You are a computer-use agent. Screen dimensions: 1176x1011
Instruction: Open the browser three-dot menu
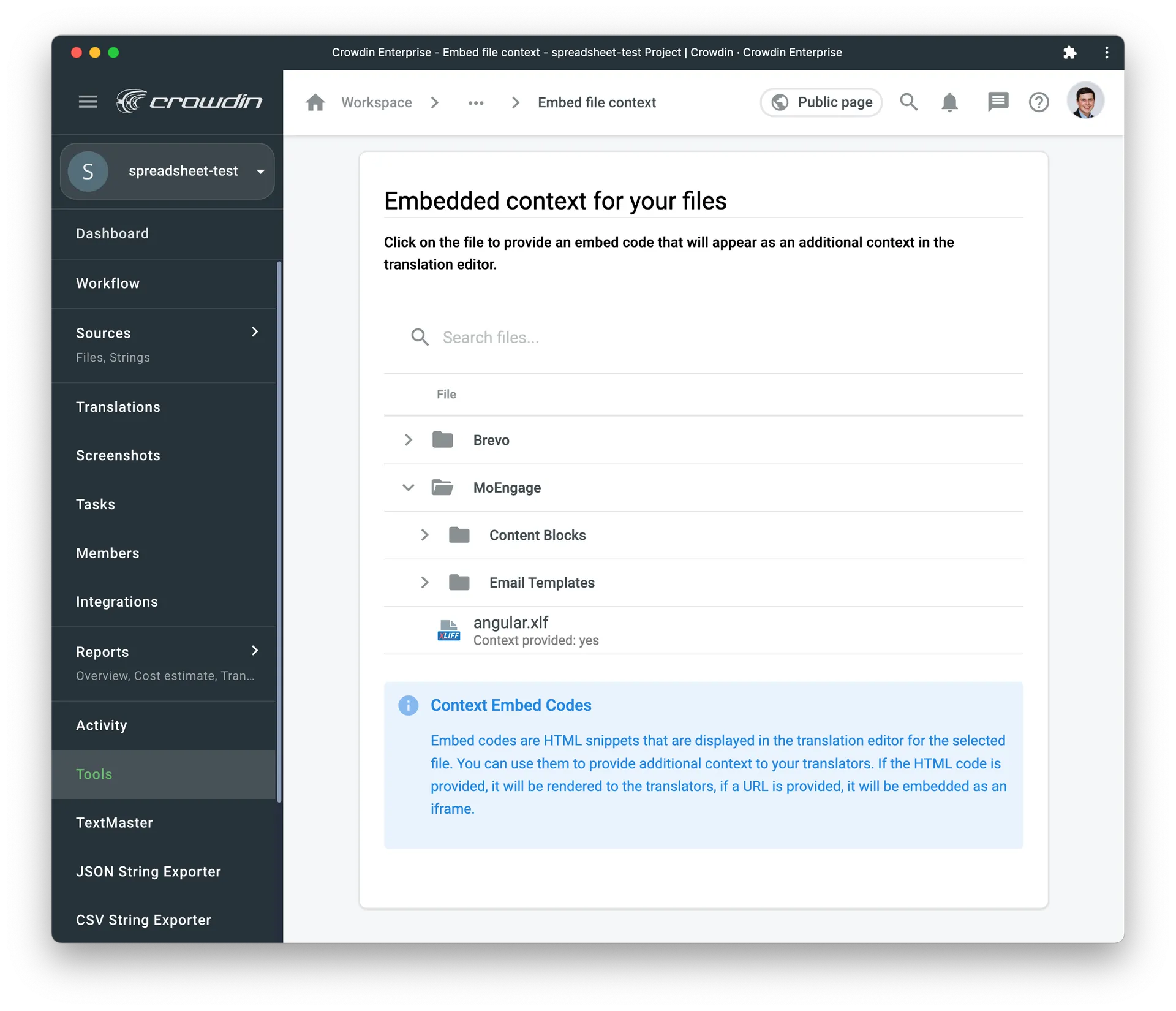(1106, 53)
